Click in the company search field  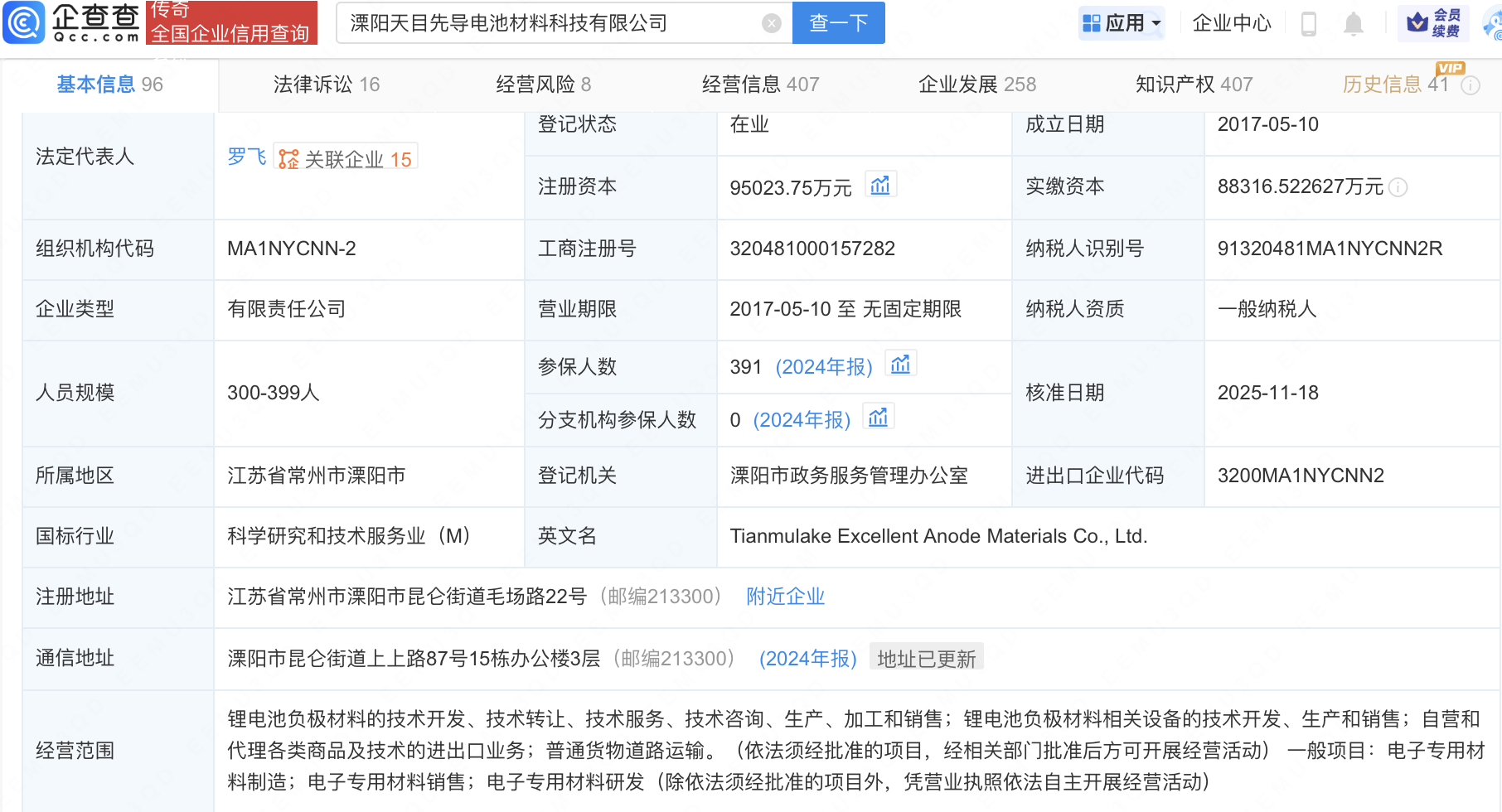(547, 23)
